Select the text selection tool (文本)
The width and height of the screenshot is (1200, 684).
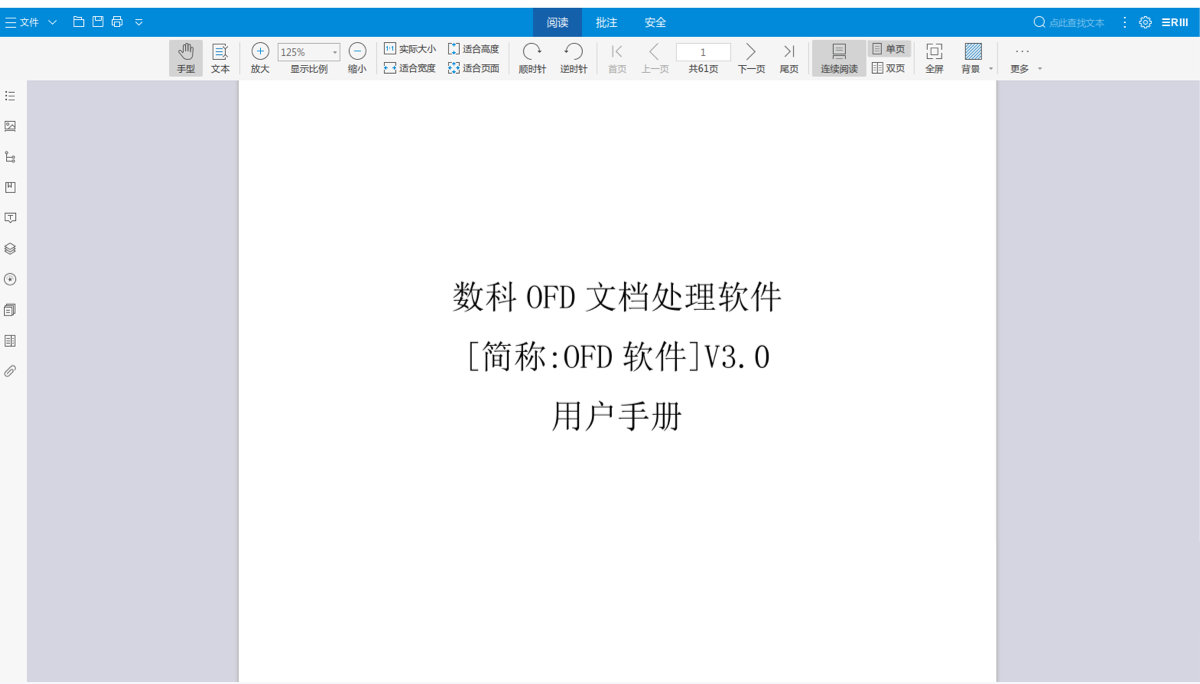click(220, 58)
